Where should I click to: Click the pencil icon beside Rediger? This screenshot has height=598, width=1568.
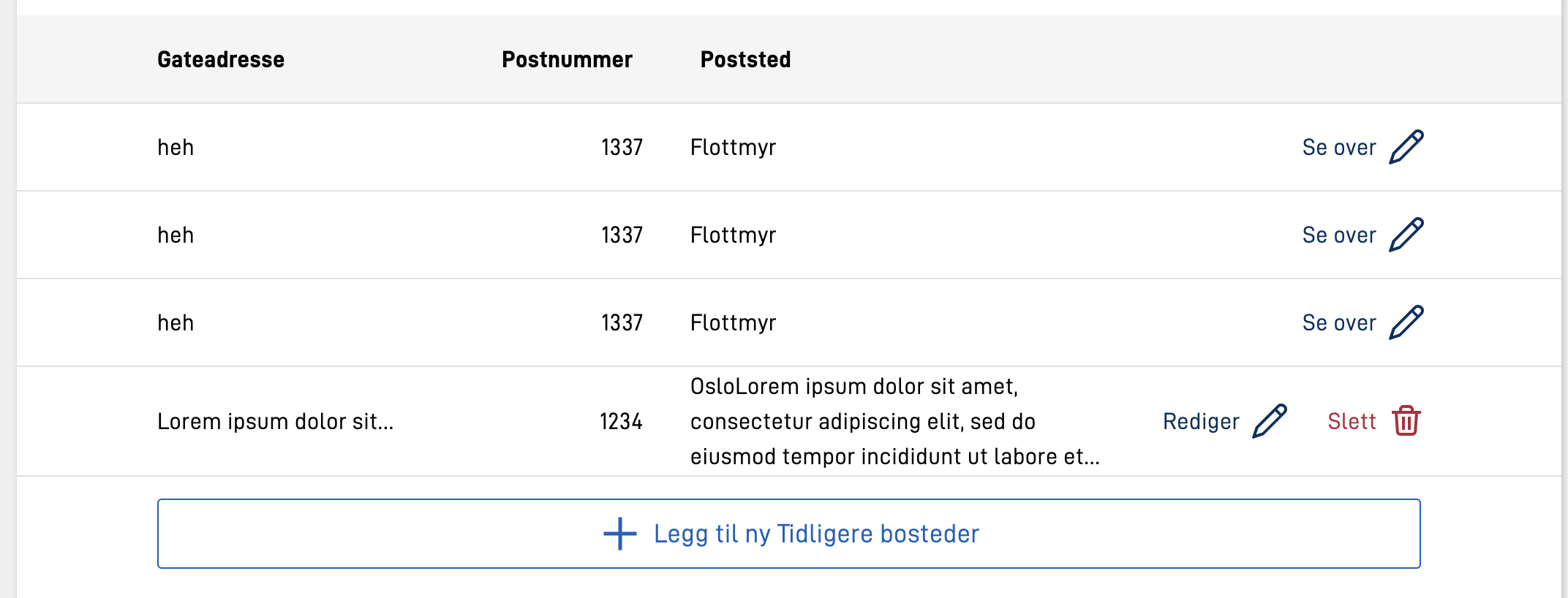point(1270,421)
